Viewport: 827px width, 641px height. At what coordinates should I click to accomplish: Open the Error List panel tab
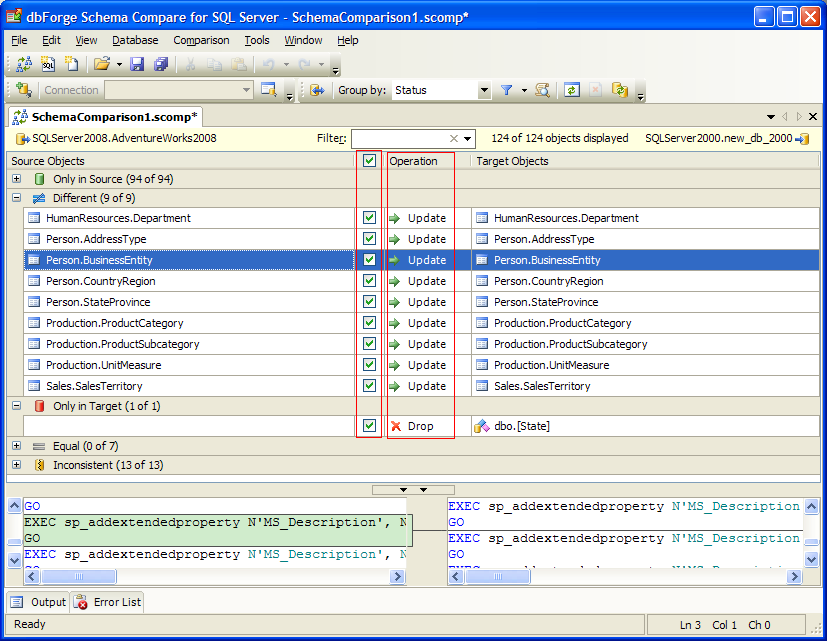(108, 602)
